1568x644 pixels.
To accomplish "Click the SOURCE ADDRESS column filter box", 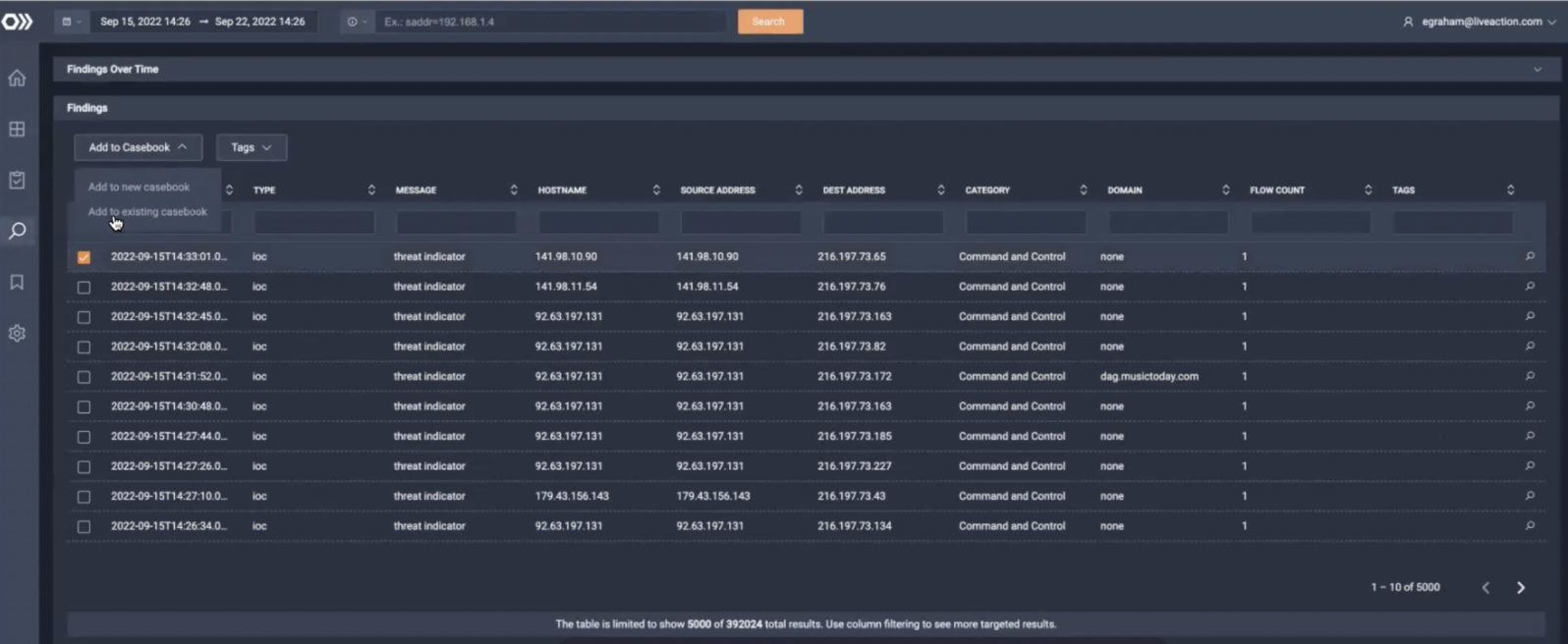I will [742, 223].
